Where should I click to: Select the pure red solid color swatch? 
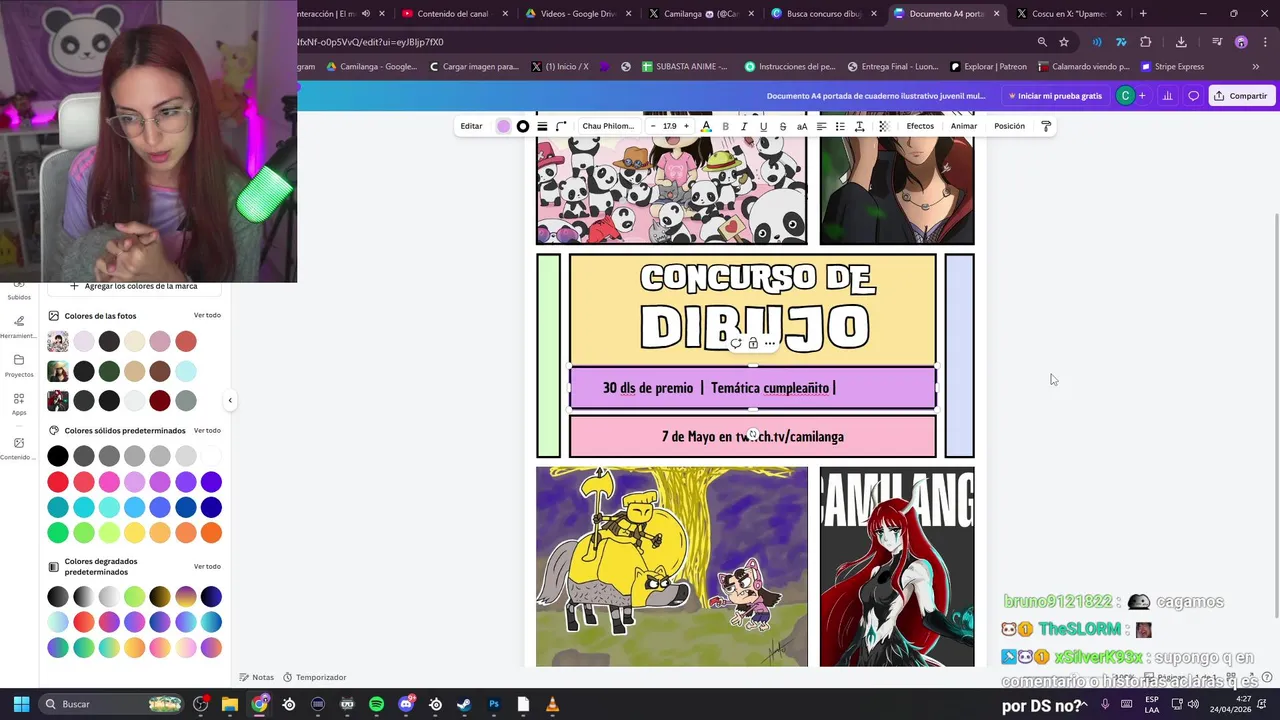click(58, 482)
